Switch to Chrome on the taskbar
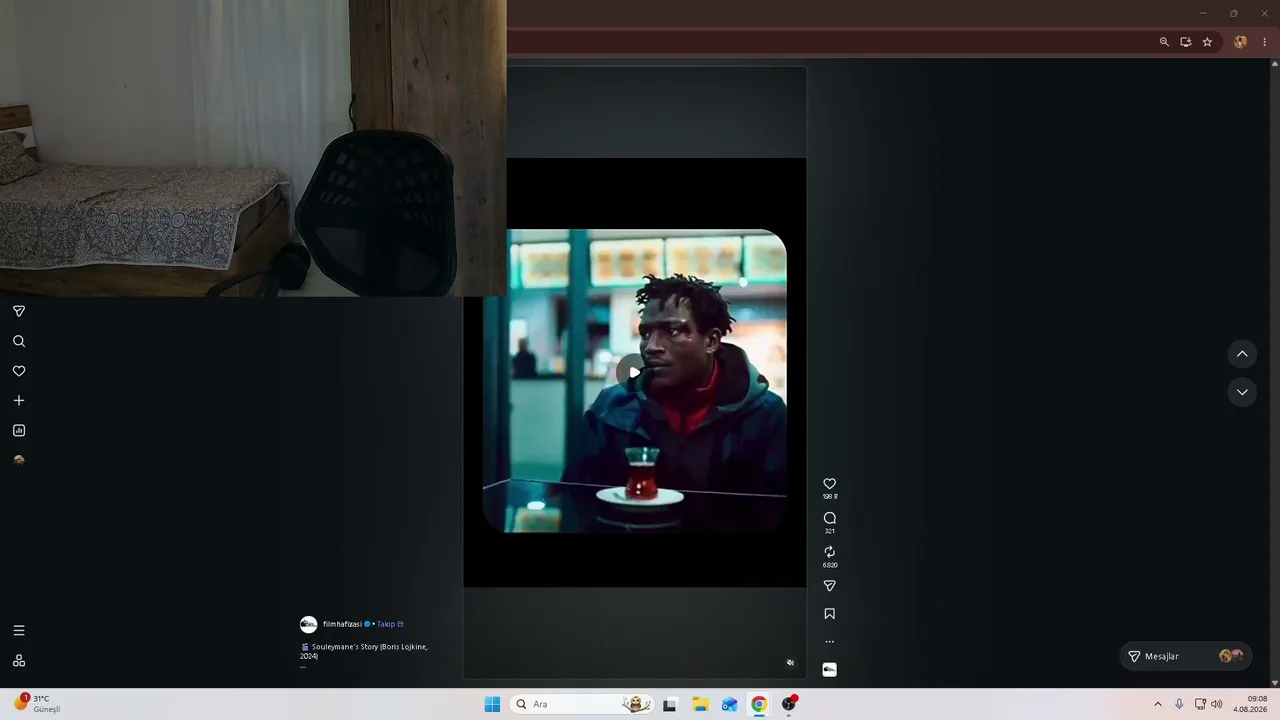 click(x=759, y=704)
